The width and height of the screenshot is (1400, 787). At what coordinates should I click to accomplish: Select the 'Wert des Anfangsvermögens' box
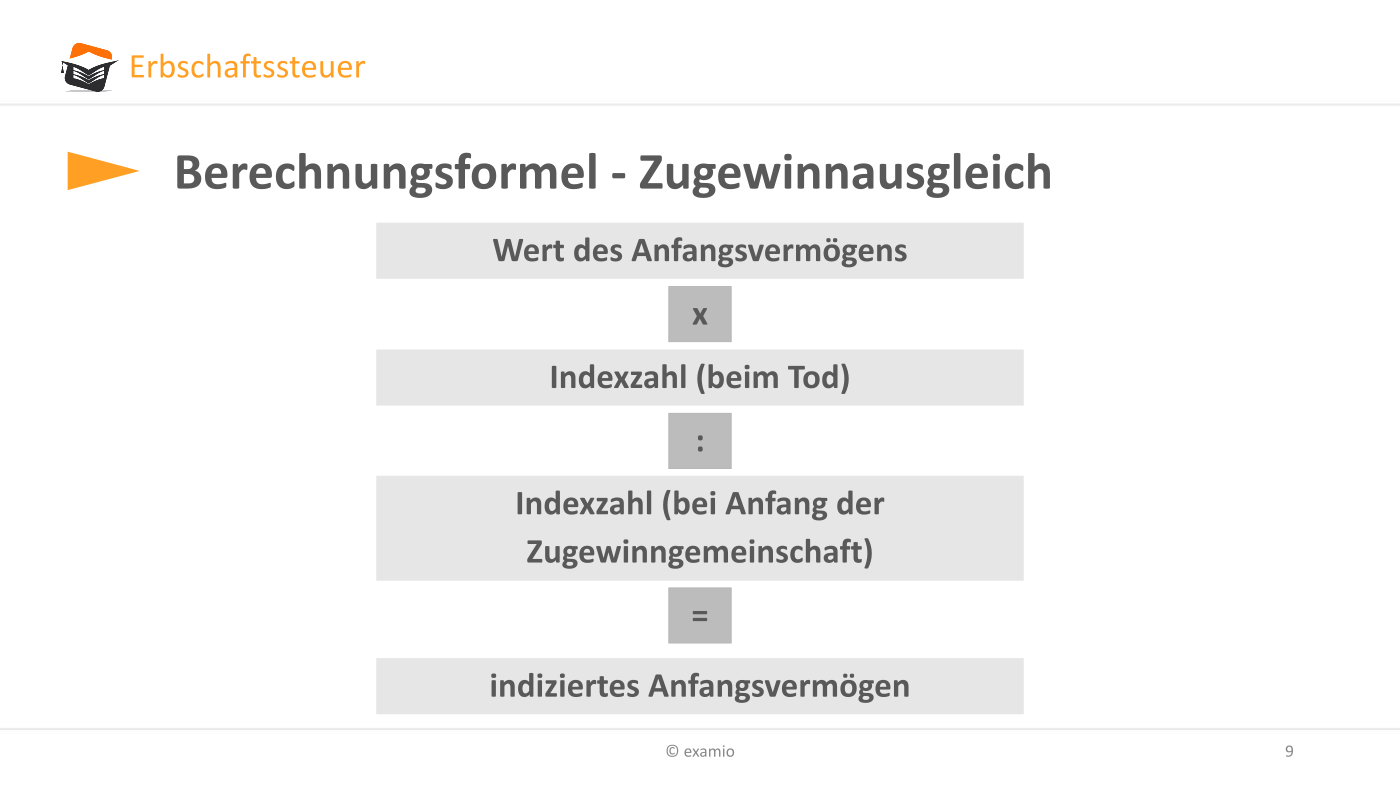tap(700, 250)
